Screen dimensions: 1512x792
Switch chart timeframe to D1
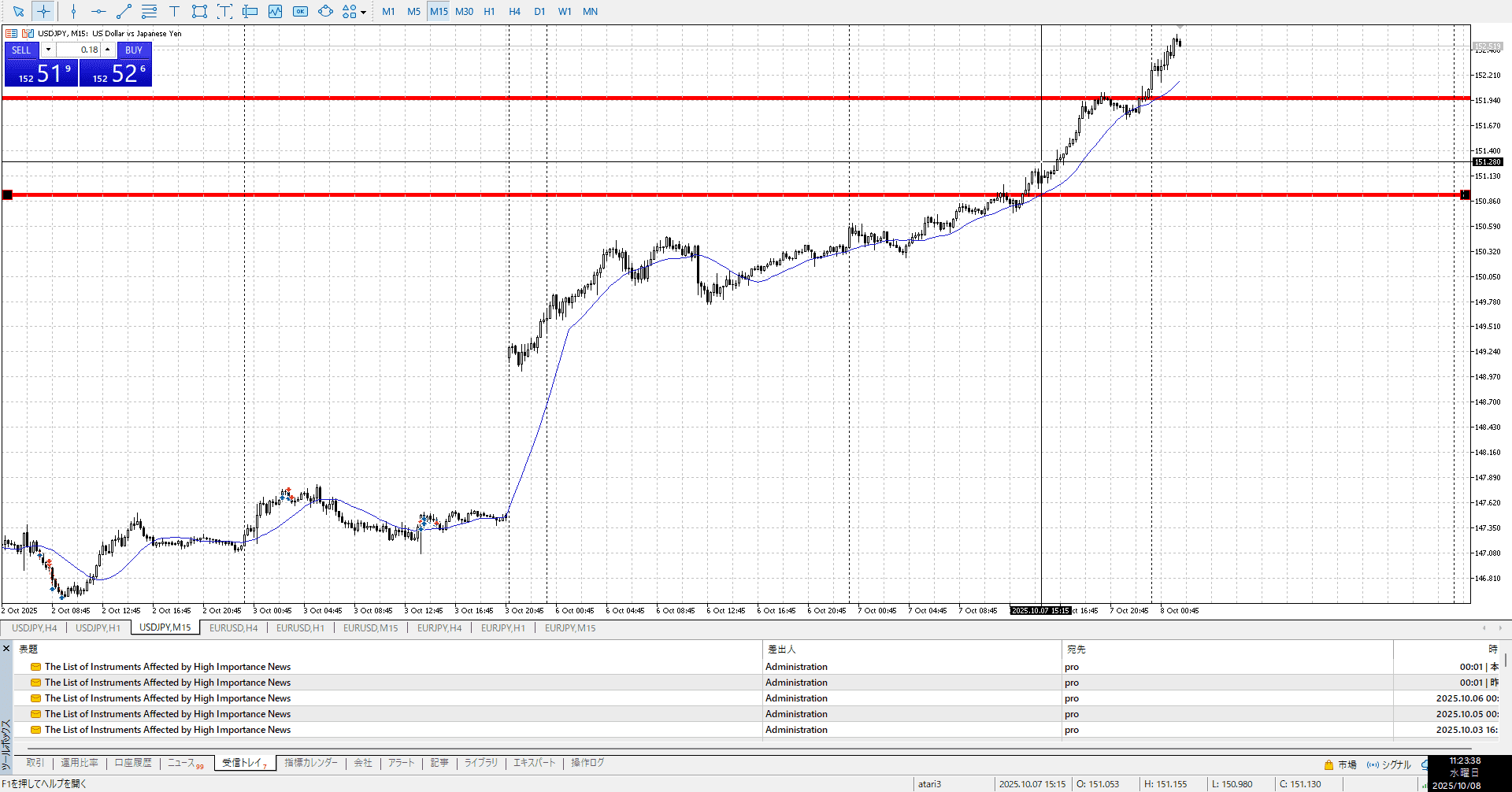(x=539, y=12)
